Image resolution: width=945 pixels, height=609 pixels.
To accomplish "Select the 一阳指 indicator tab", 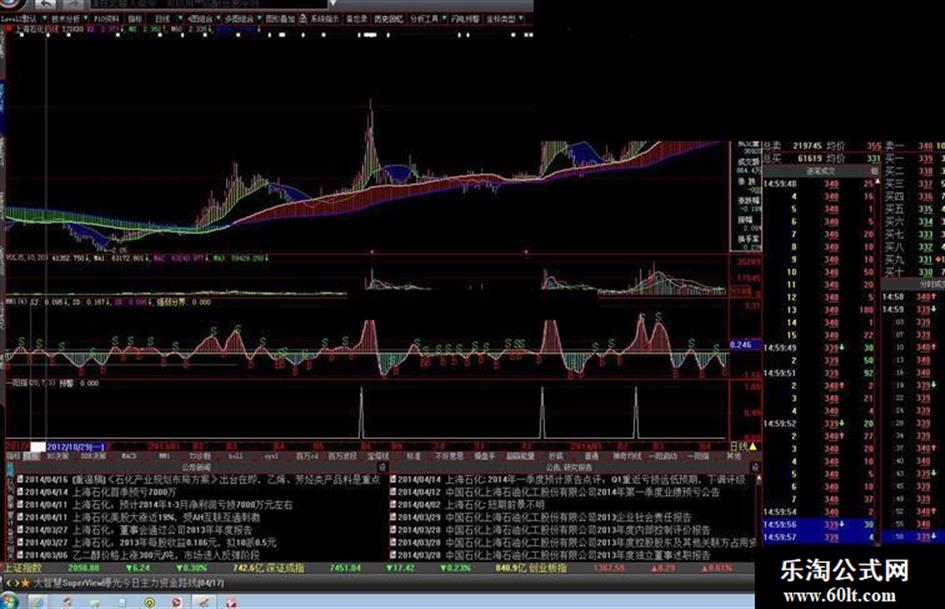I will [699, 456].
